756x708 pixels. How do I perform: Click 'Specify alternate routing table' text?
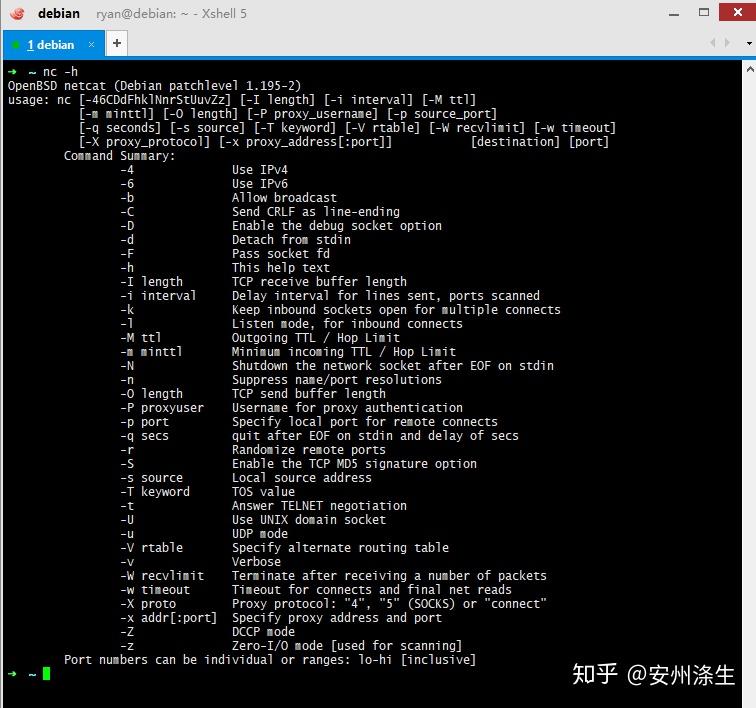340,547
